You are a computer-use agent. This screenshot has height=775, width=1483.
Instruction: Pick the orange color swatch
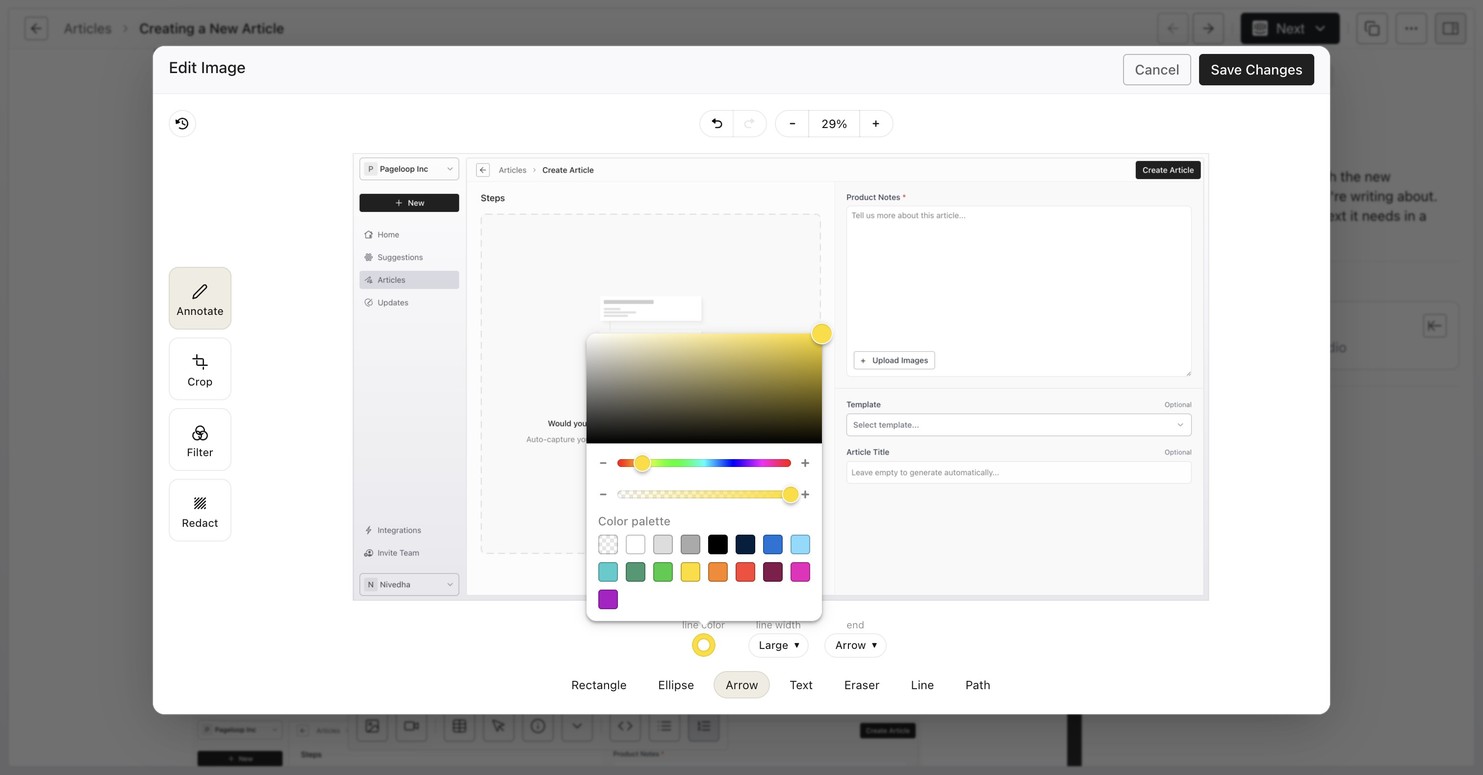[x=718, y=572]
